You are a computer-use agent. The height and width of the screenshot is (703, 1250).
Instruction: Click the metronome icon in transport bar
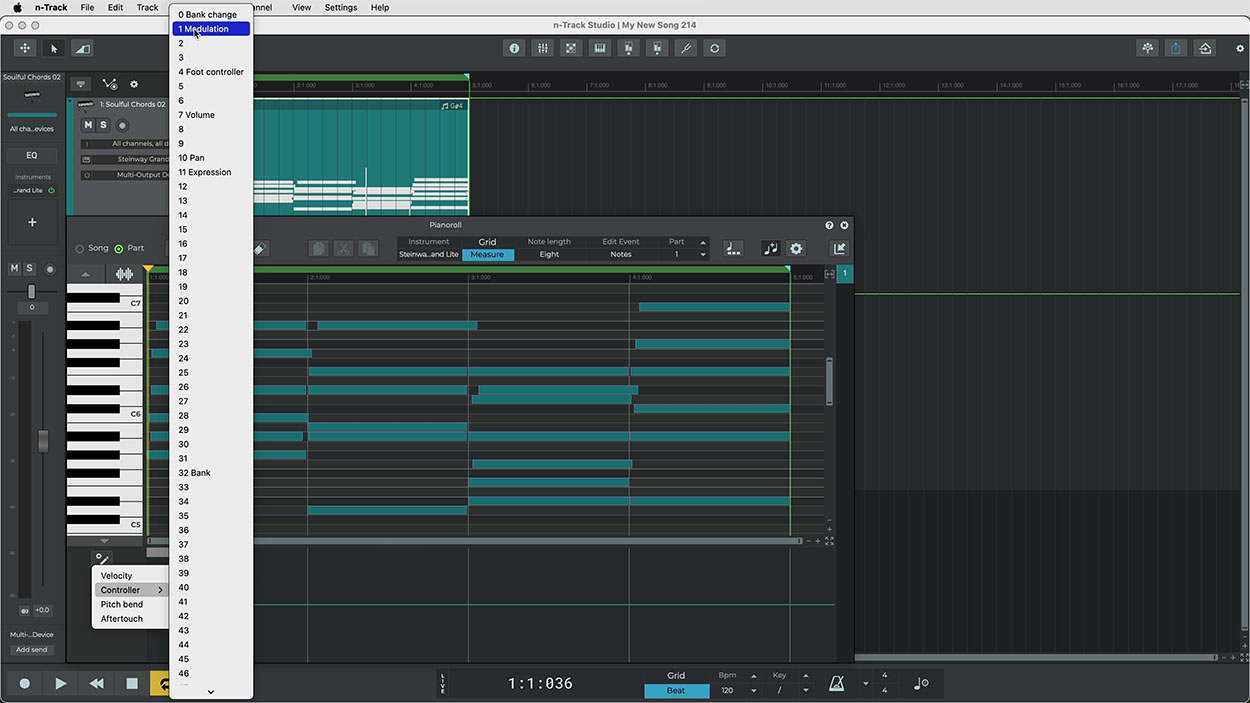click(x=835, y=683)
